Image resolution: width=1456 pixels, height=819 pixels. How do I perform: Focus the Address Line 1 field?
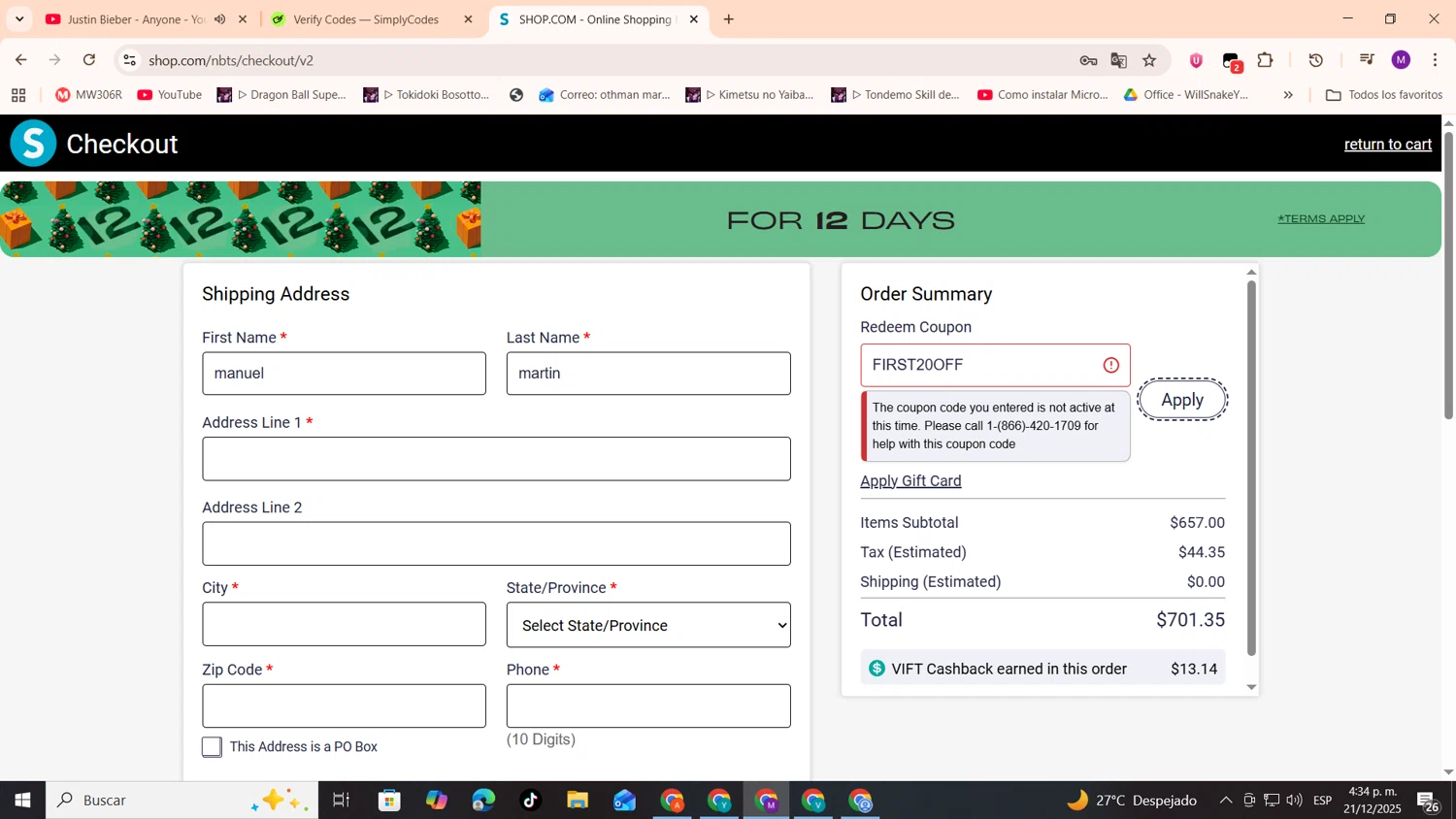(496, 459)
